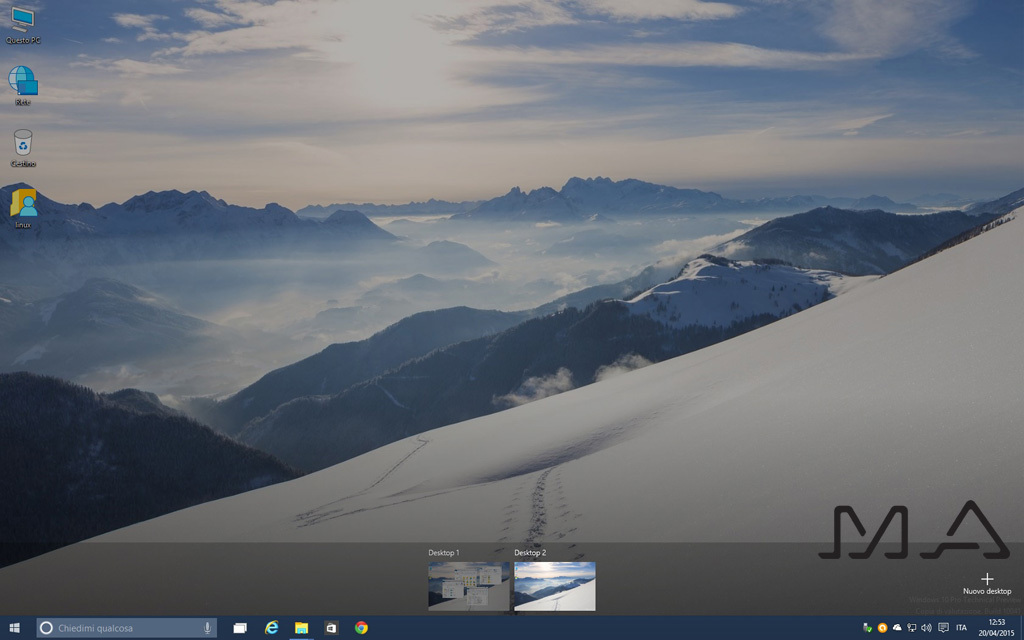This screenshot has height=640, width=1024.
Task: Launch Internet Explorer from the taskbar
Action: [x=271, y=628]
